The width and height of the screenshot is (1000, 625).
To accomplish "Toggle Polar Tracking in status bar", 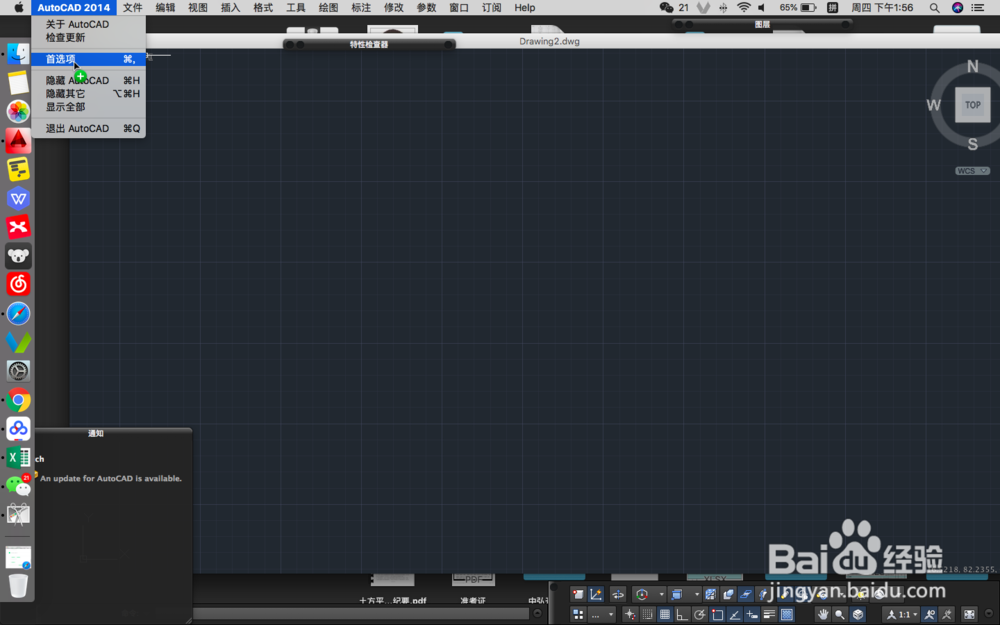I will pos(700,615).
